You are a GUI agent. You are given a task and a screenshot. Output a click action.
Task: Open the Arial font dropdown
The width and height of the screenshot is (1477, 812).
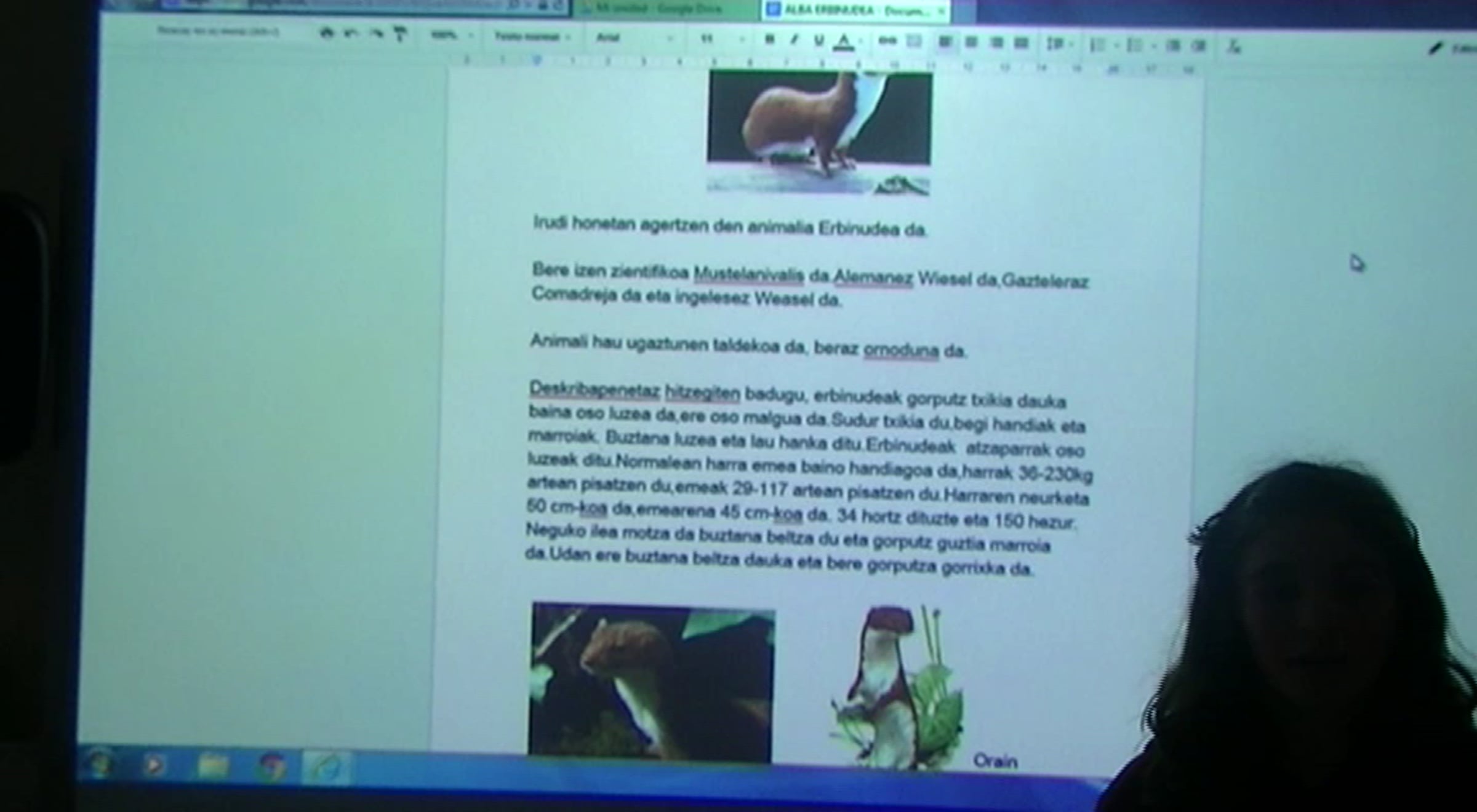pyautogui.click(x=634, y=38)
